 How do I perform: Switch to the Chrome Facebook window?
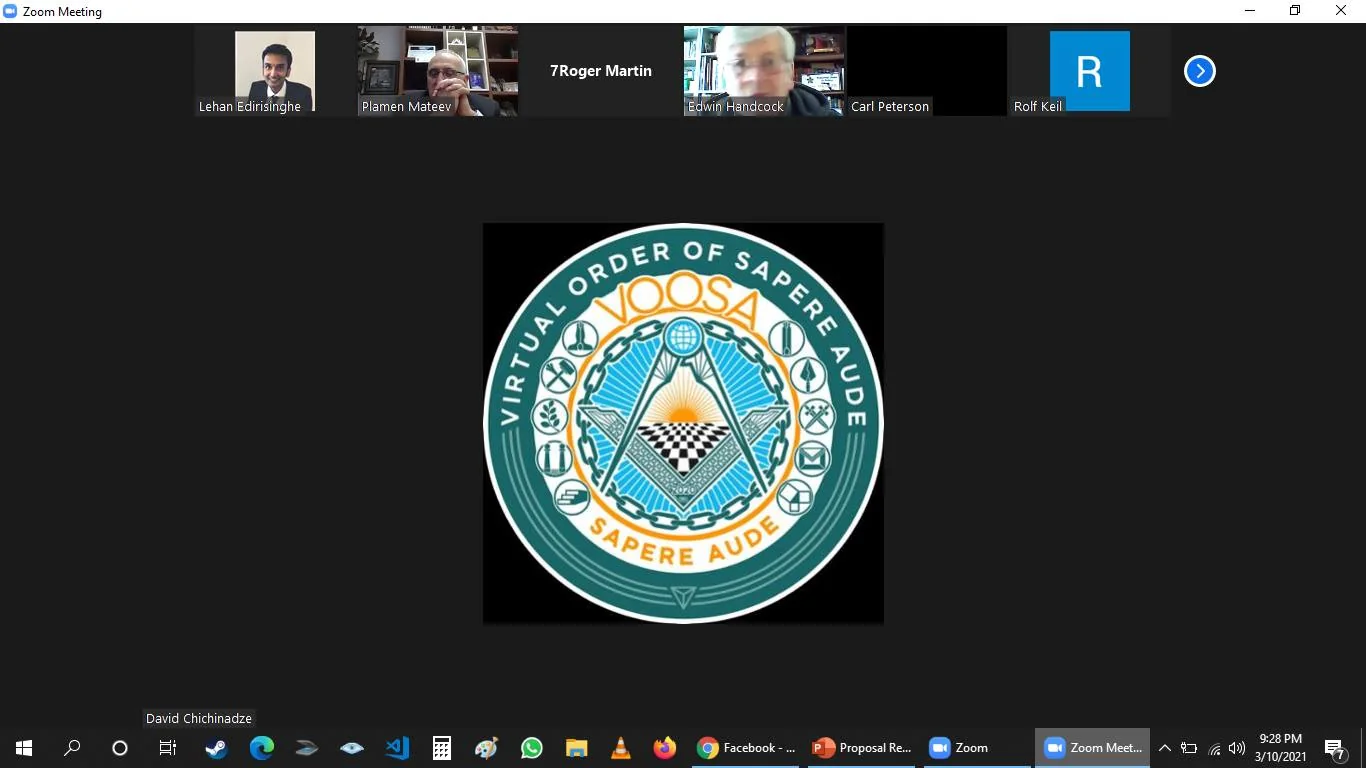[x=747, y=748]
